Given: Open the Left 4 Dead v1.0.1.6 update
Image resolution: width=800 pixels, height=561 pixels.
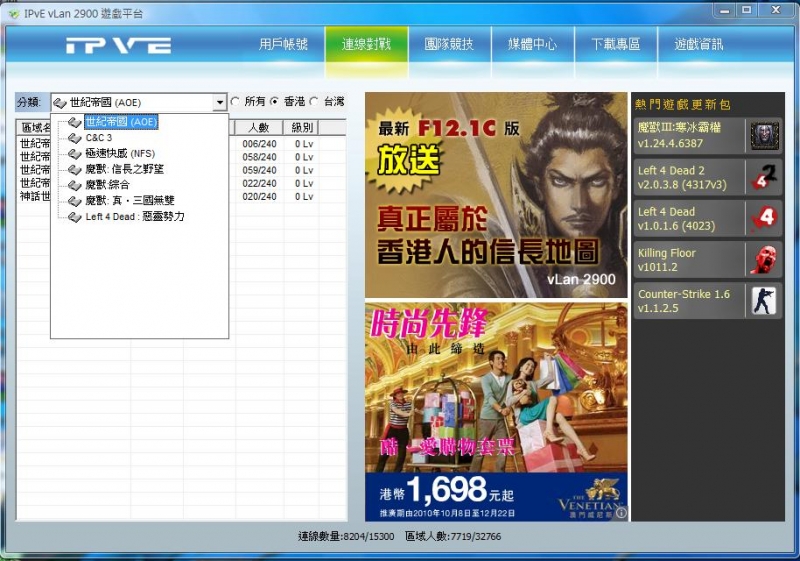Looking at the screenshot, I should 708,218.
